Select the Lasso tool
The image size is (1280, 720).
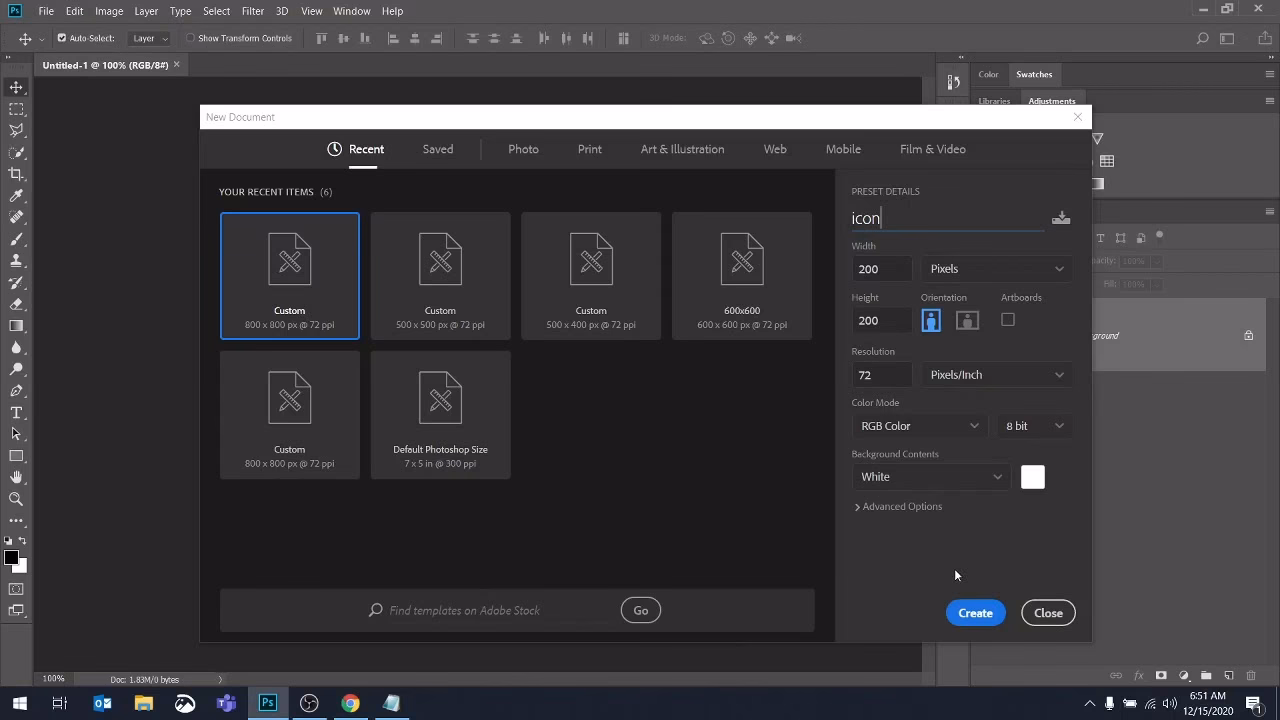15,129
